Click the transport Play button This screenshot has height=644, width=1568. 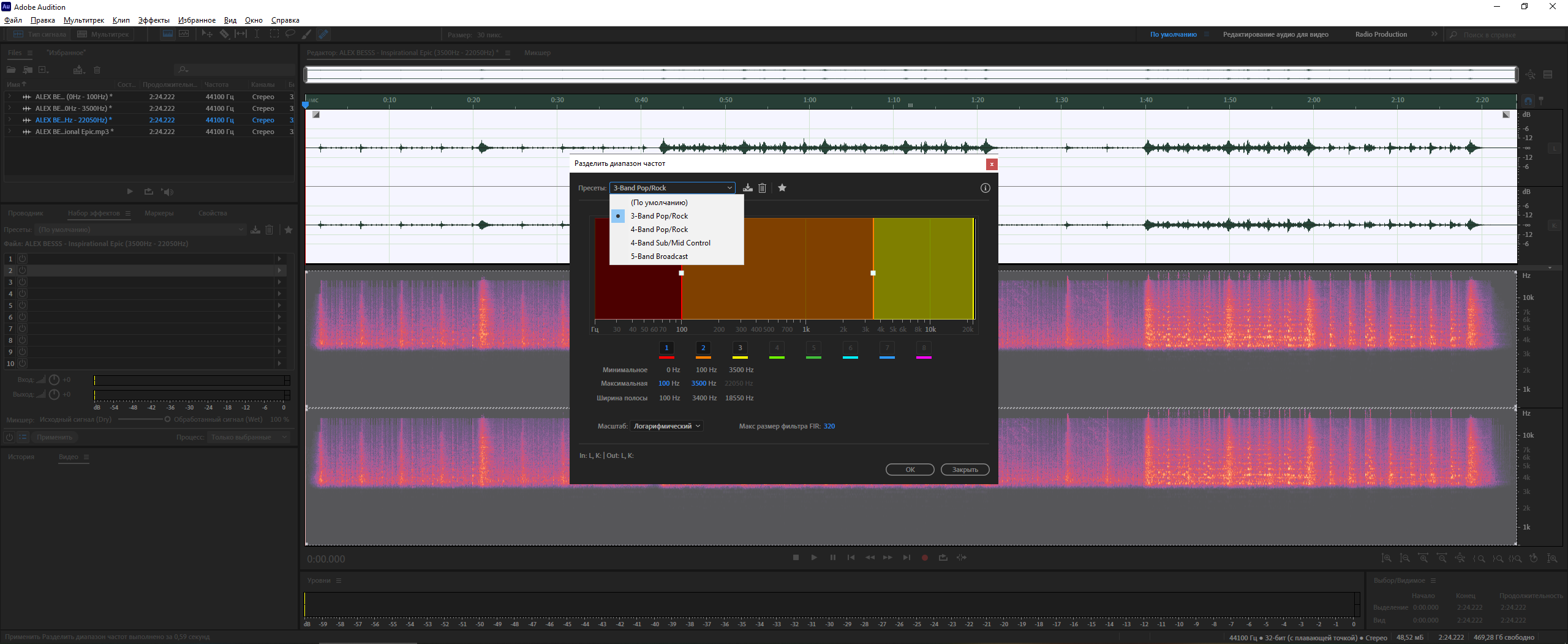tap(814, 558)
